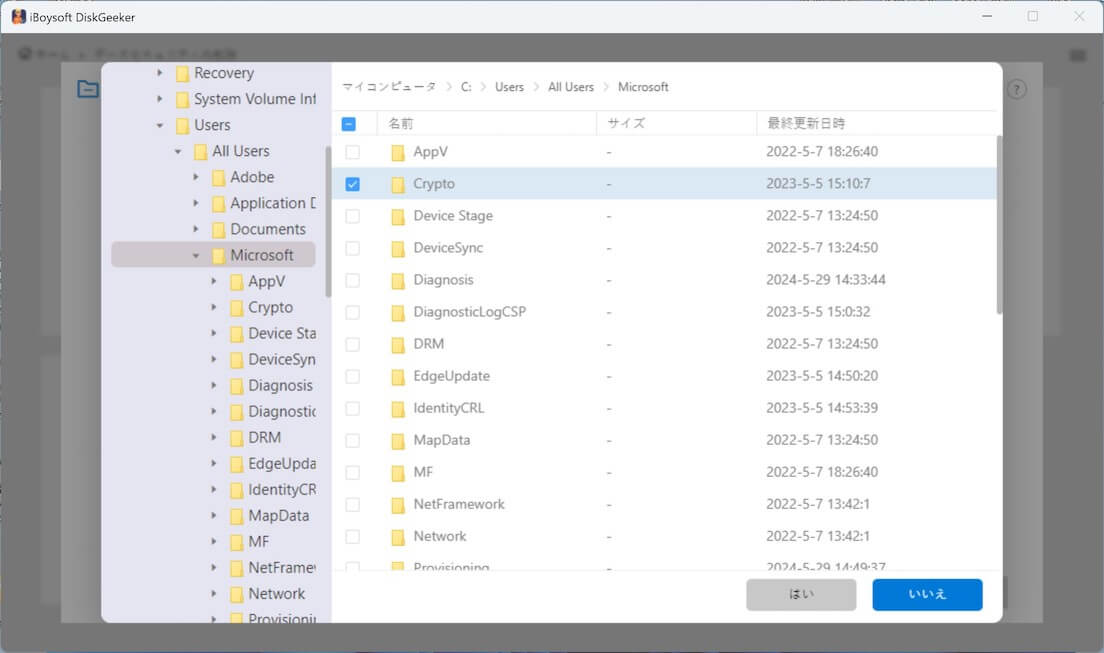Click the DiagnosticLogCSP folder icon
This screenshot has height=653, width=1104.
(x=398, y=312)
